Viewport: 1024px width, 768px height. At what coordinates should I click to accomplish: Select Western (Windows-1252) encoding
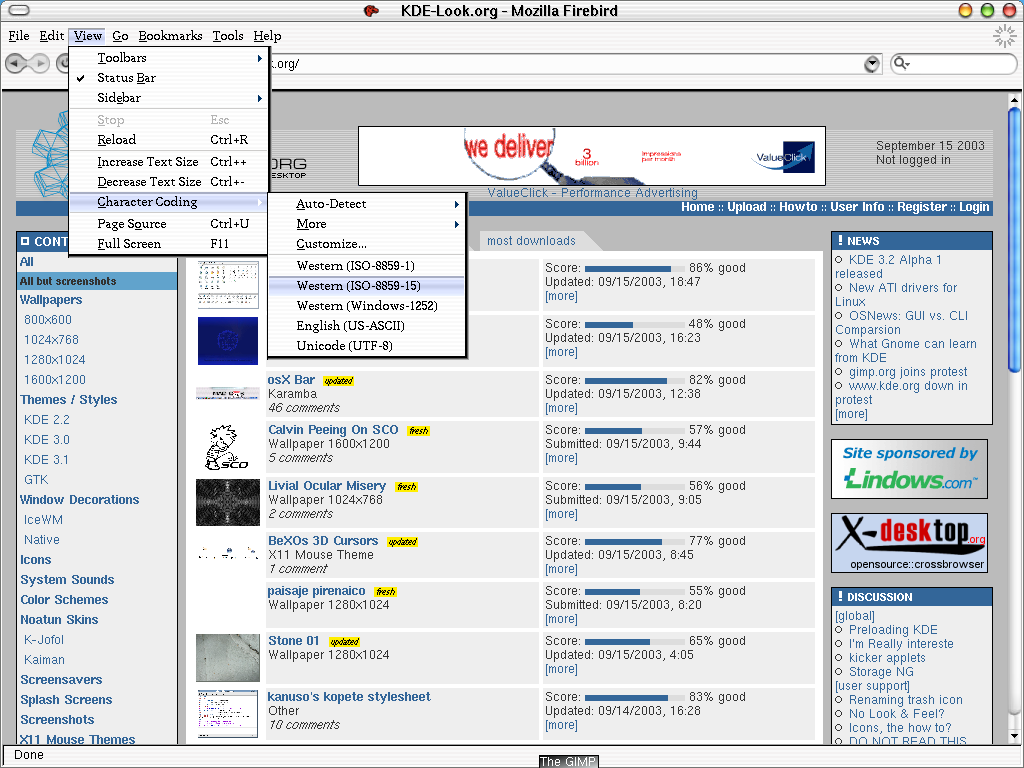coord(367,306)
